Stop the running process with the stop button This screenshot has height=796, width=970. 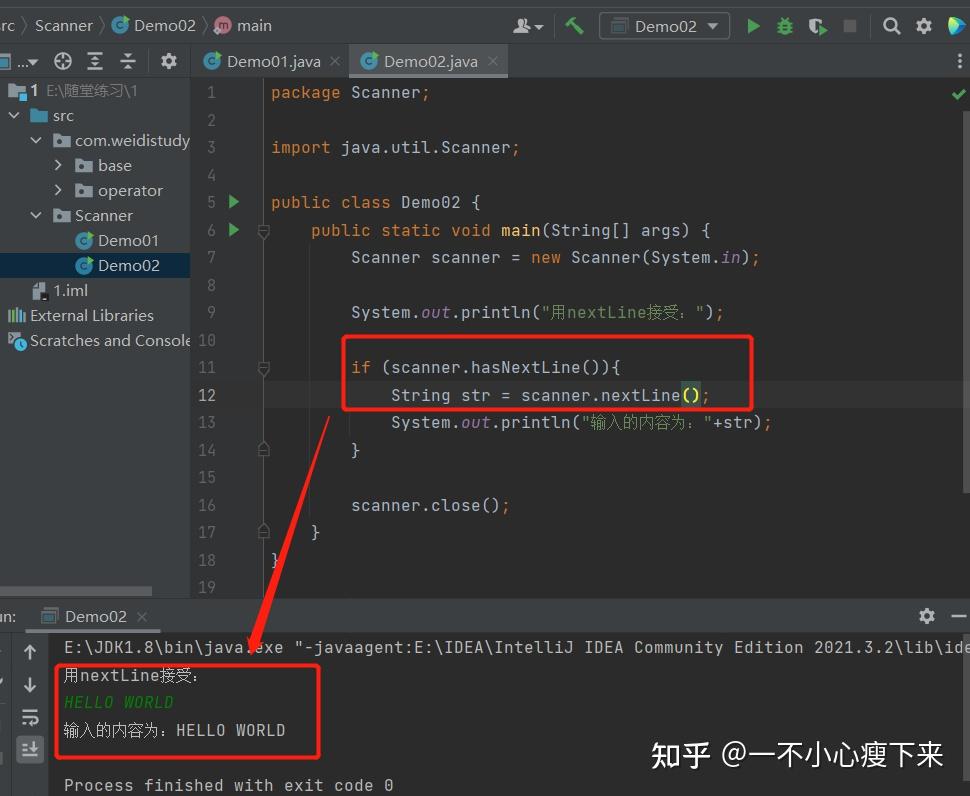pyautogui.click(x=850, y=26)
